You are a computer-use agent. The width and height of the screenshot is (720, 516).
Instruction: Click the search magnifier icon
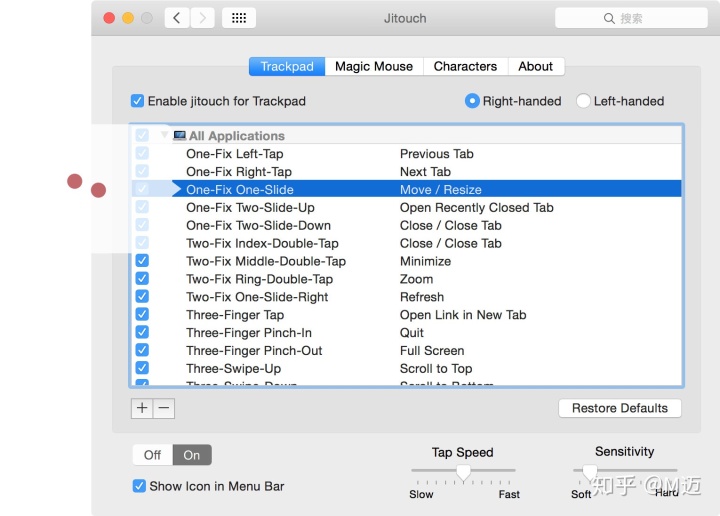coord(609,18)
